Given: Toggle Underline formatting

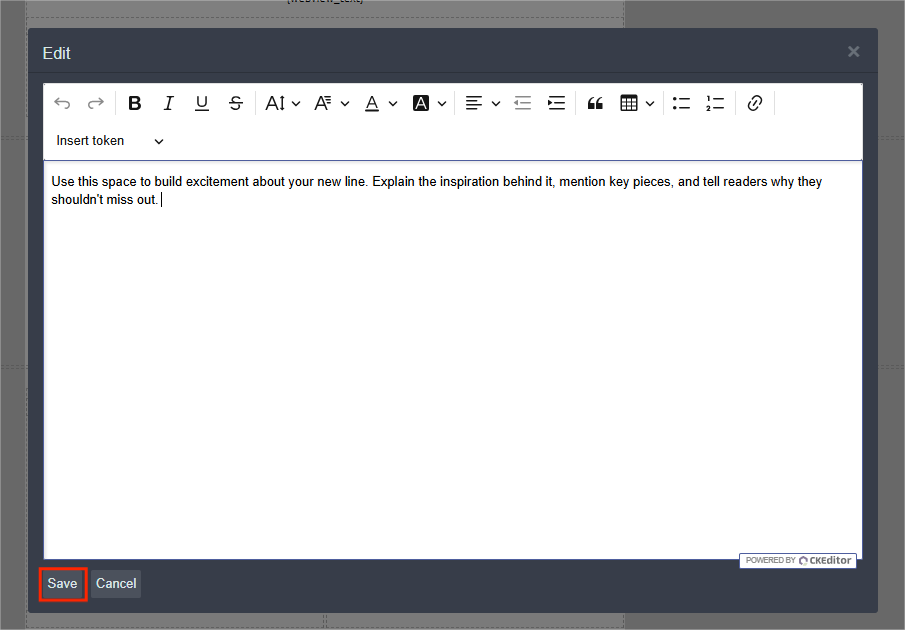Looking at the screenshot, I should coord(202,103).
